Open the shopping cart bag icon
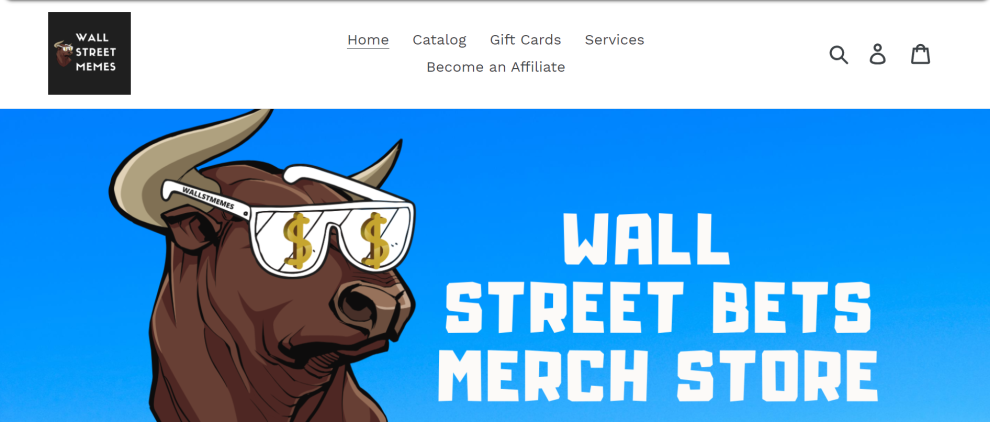The width and height of the screenshot is (990, 422). click(x=921, y=54)
